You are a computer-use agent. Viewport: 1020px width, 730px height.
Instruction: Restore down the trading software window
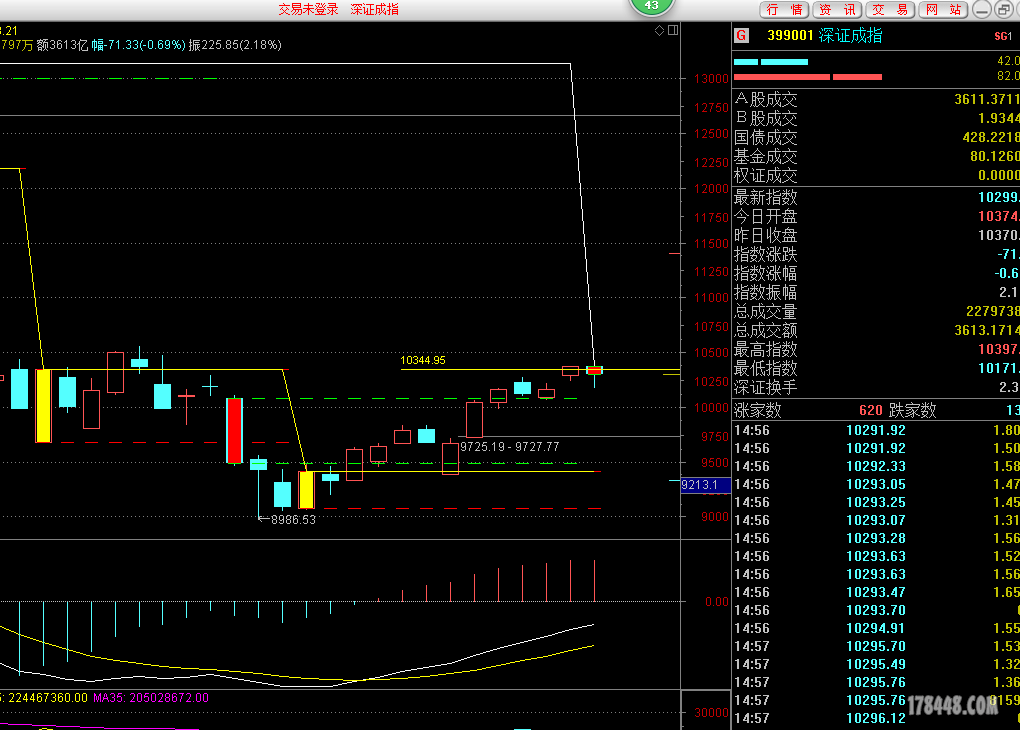pyautogui.click(x=1002, y=9)
